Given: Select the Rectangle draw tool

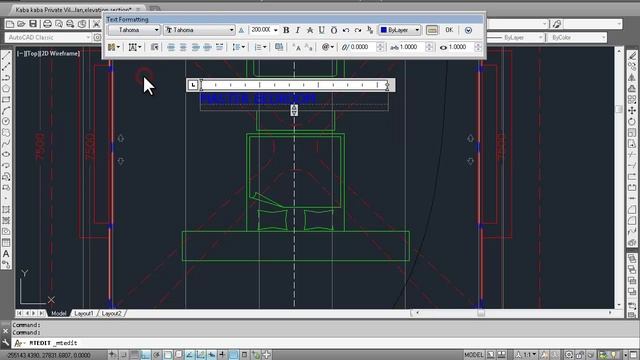Looking at the screenshot, I should (6, 100).
